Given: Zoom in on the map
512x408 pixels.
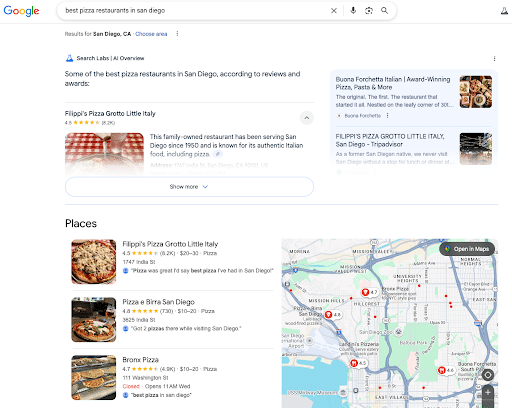Looking at the screenshot, I should pyautogui.click(x=488, y=392).
